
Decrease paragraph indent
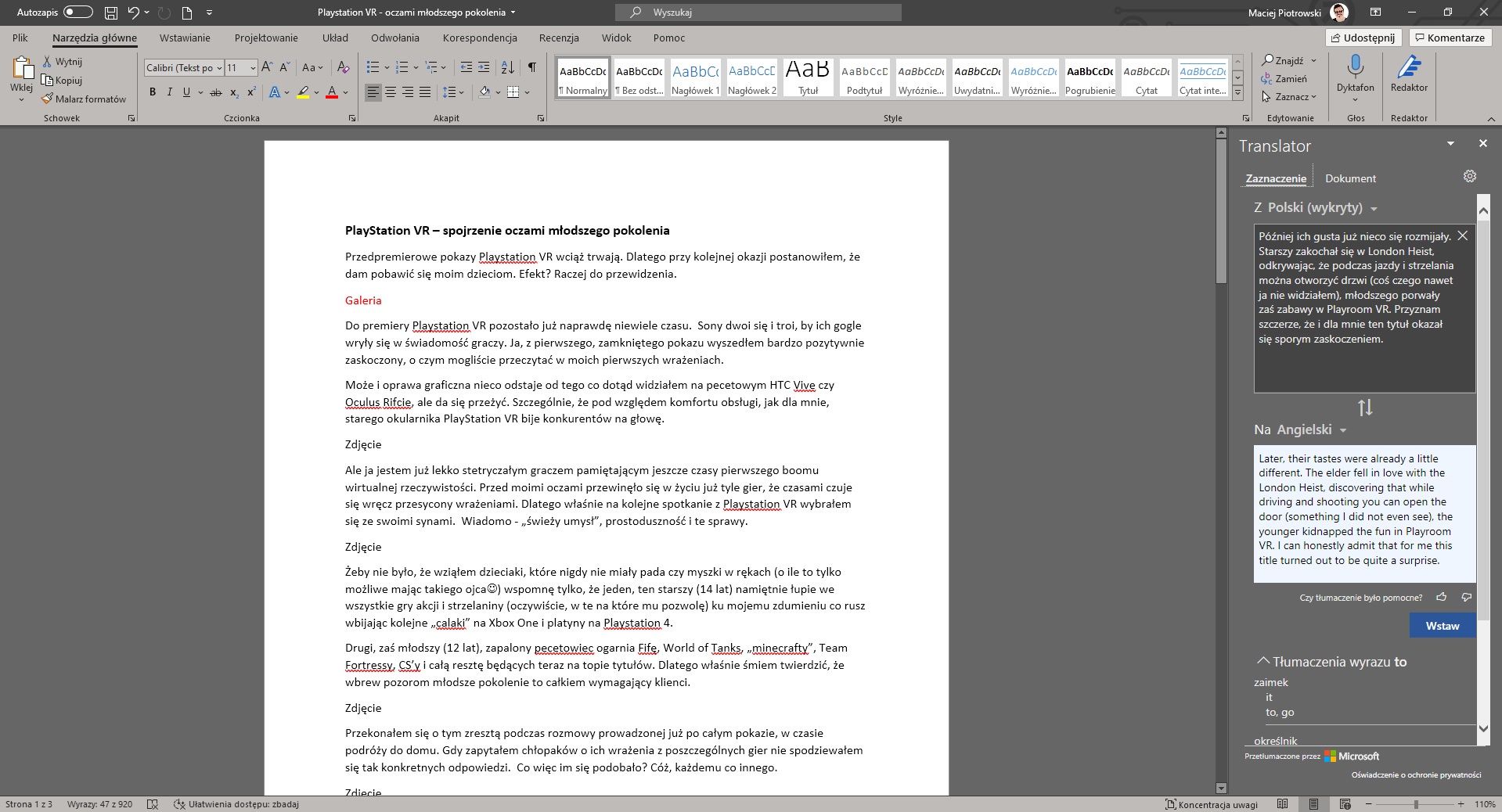[x=466, y=67]
